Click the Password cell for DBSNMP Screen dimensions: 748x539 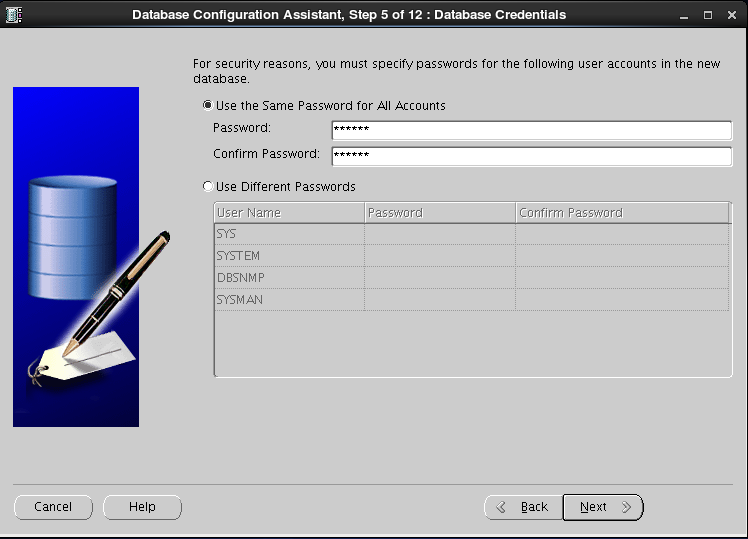(x=440, y=278)
